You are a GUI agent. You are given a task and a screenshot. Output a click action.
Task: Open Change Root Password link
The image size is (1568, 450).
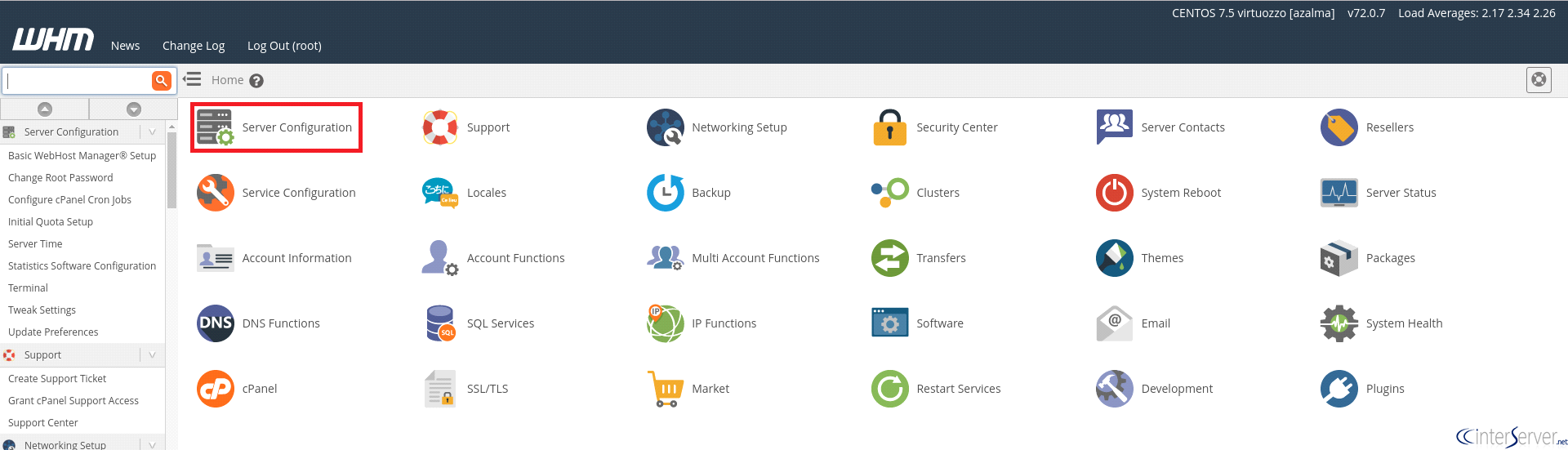click(60, 177)
